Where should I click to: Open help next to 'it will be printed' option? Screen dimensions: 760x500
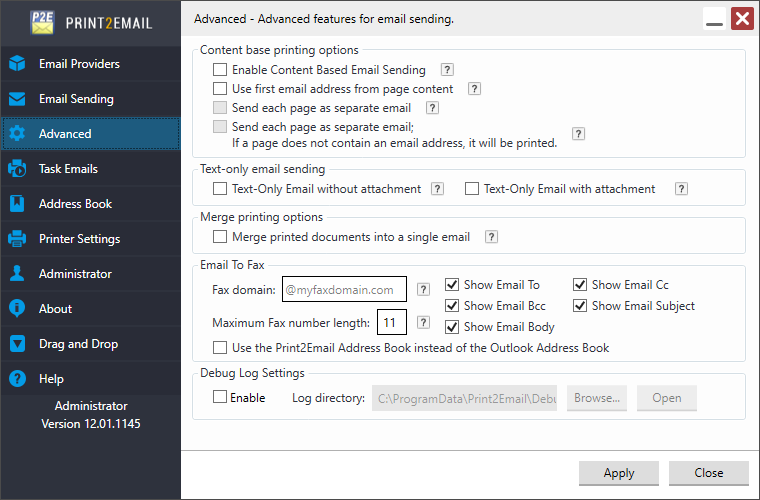578,134
